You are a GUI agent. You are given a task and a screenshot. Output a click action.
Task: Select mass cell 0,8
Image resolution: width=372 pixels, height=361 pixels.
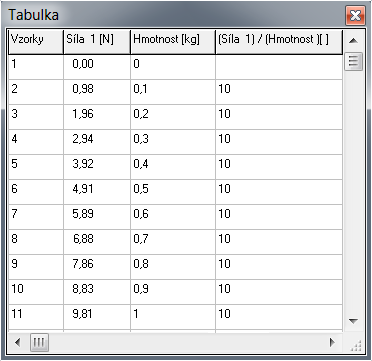click(173, 267)
